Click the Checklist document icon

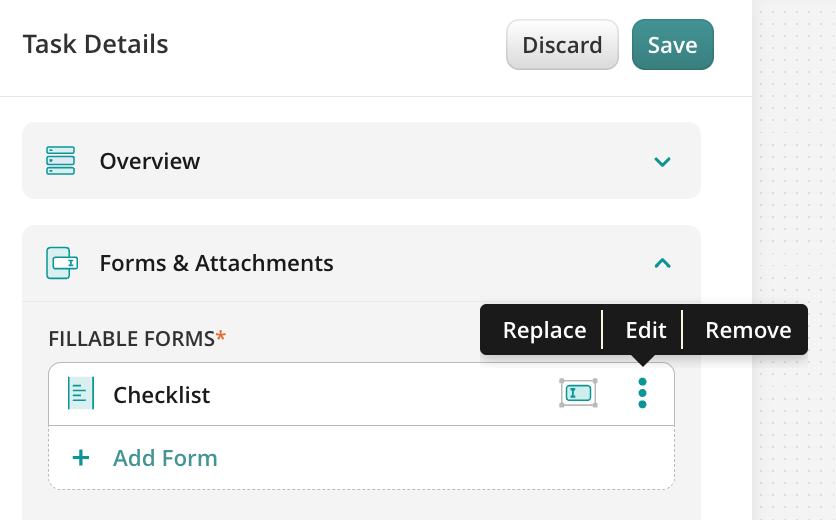point(80,394)
